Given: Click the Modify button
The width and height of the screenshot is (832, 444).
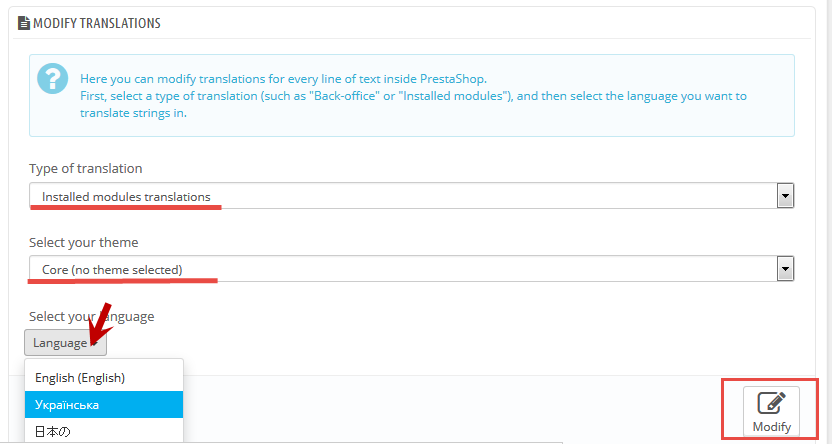Looking at the screenshot, I should [x=771, y=411].
